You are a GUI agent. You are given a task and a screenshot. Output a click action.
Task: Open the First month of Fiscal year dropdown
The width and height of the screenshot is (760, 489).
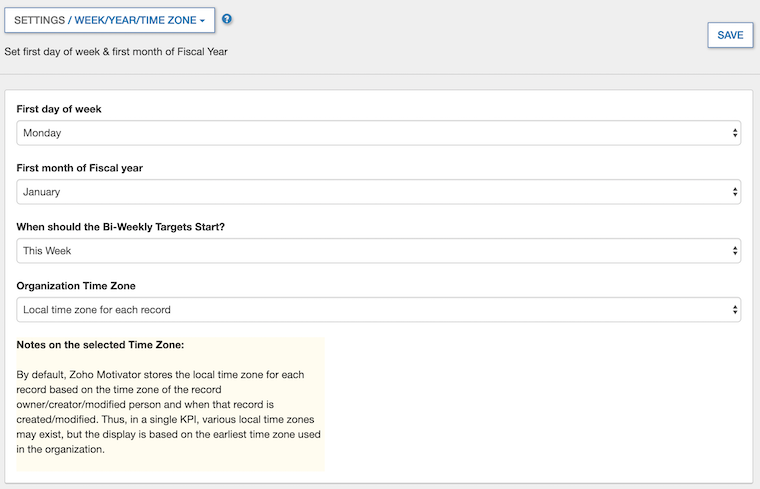point(378,192)
